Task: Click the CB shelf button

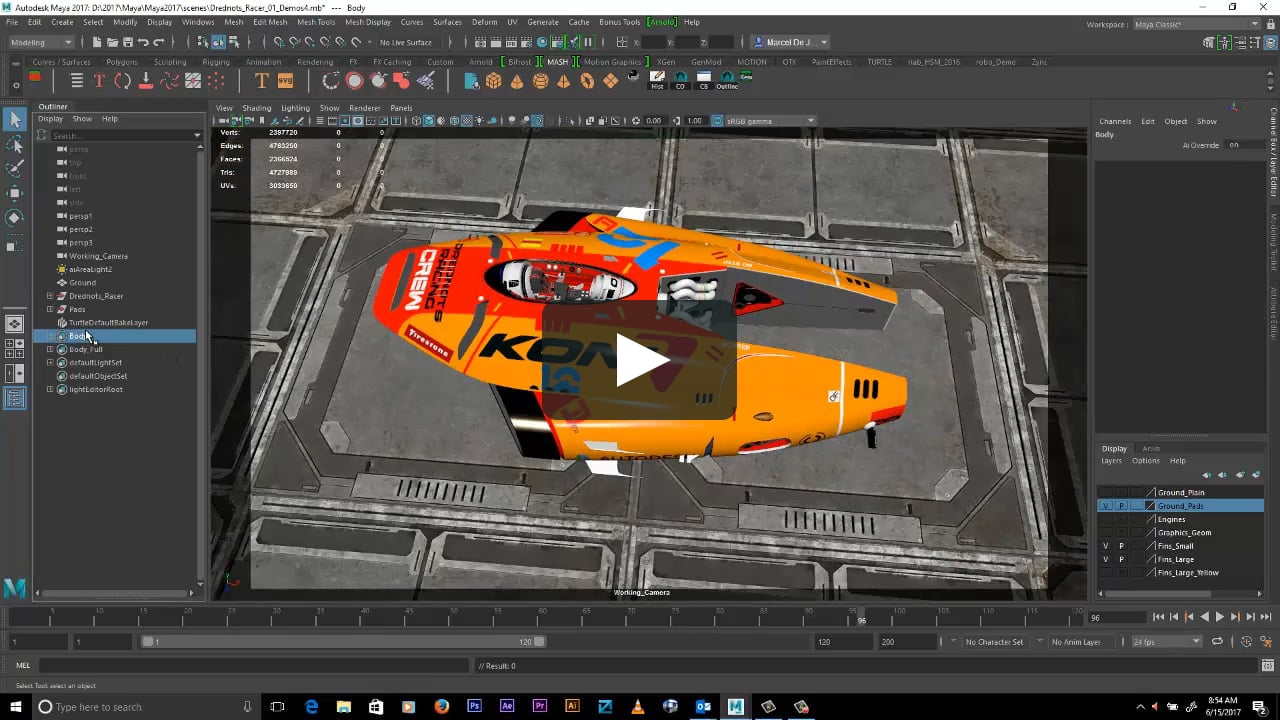Action: (x=704, y=81)
